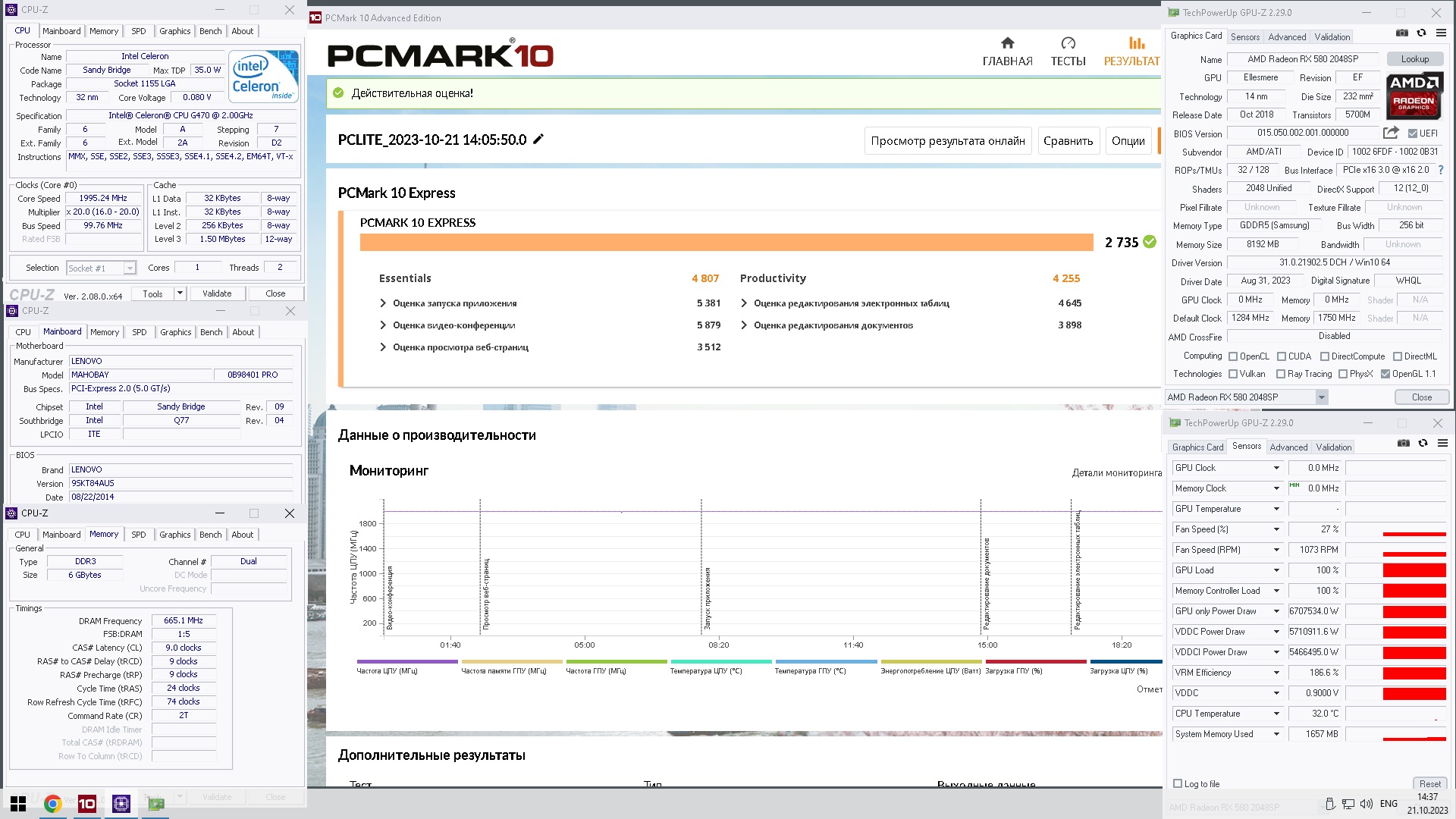
Task: Open GPU Clock sensor dropdown
Action: pyautogui.click(x=1276, y=468)
